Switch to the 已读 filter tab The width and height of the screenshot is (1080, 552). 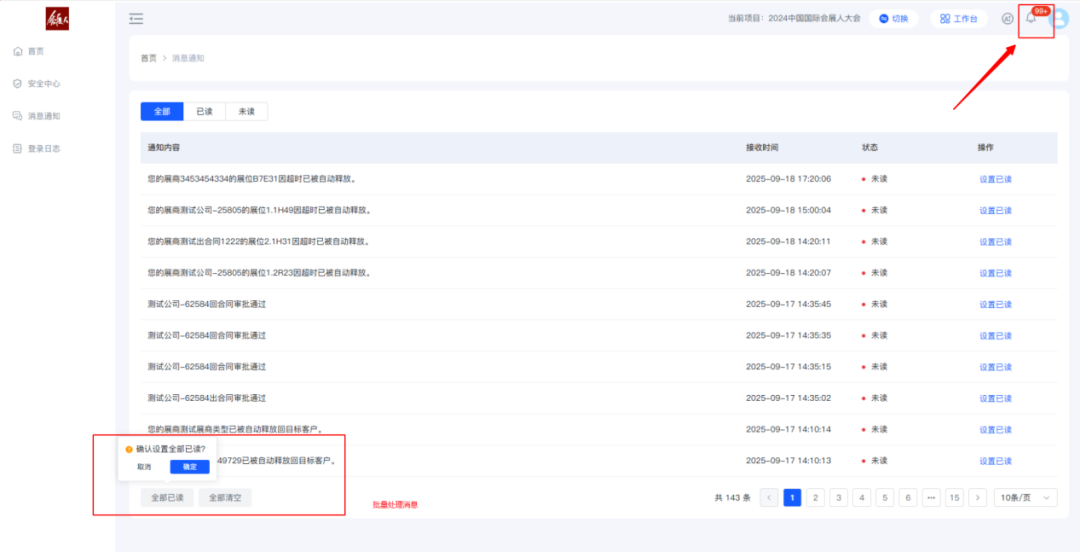pyautogui.click(x=204, y=111)
